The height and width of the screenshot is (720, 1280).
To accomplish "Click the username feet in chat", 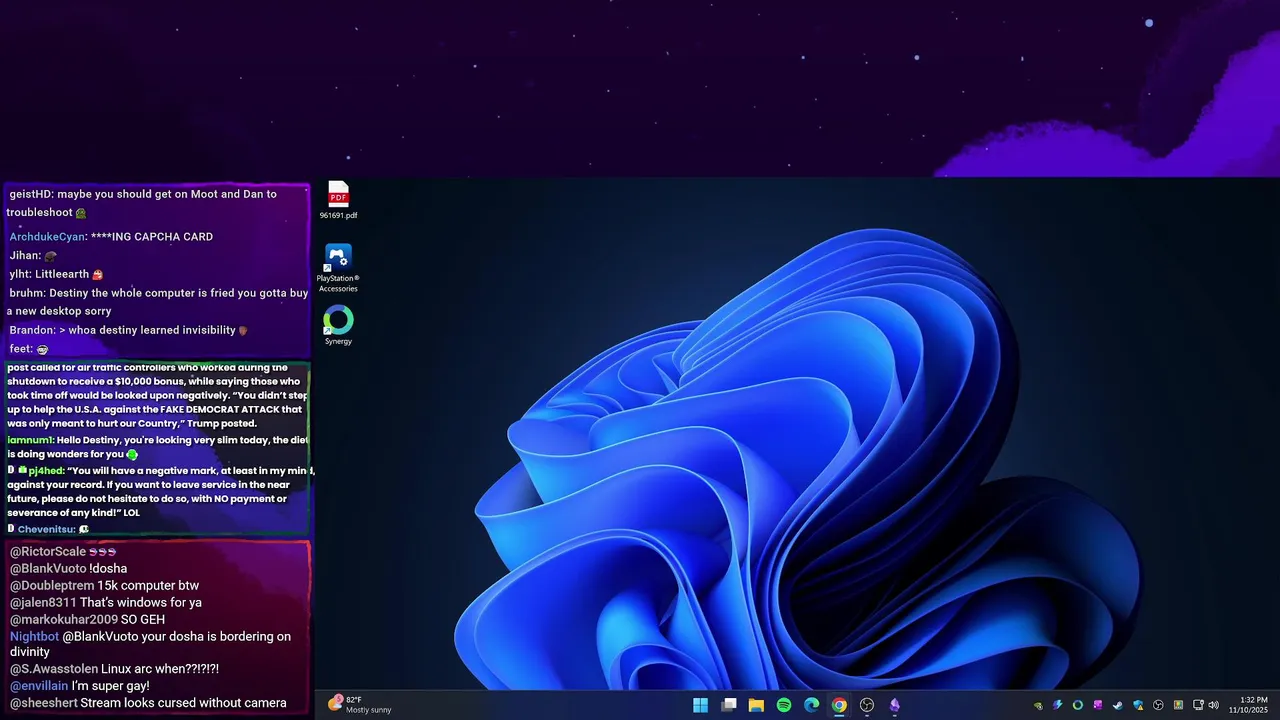I will 20,349.
